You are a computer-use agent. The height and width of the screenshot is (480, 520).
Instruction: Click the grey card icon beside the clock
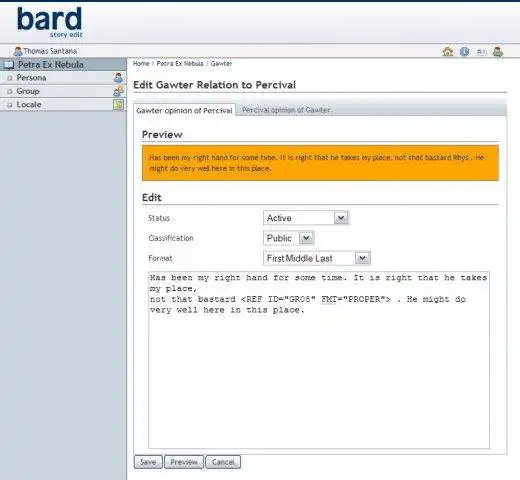click(481, 52)
